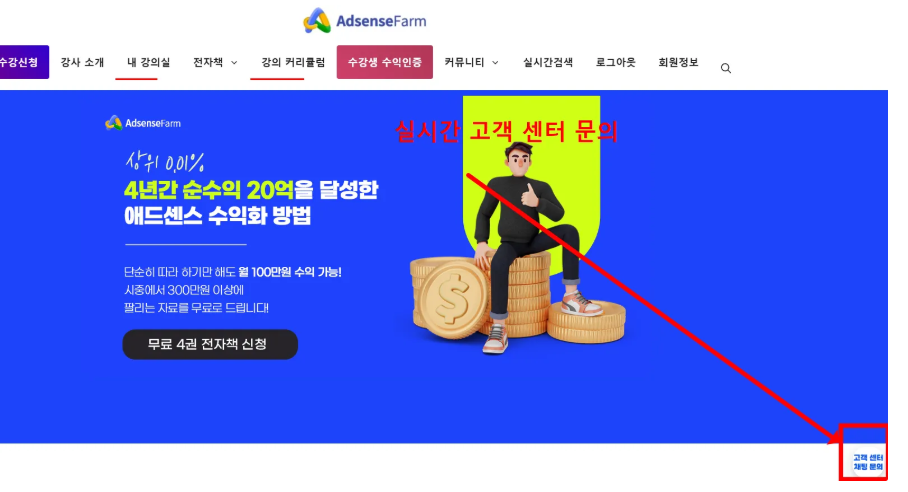Click the search magnifier icon
908x492 pixels.
pyautogui.click(x=726, y=68)
